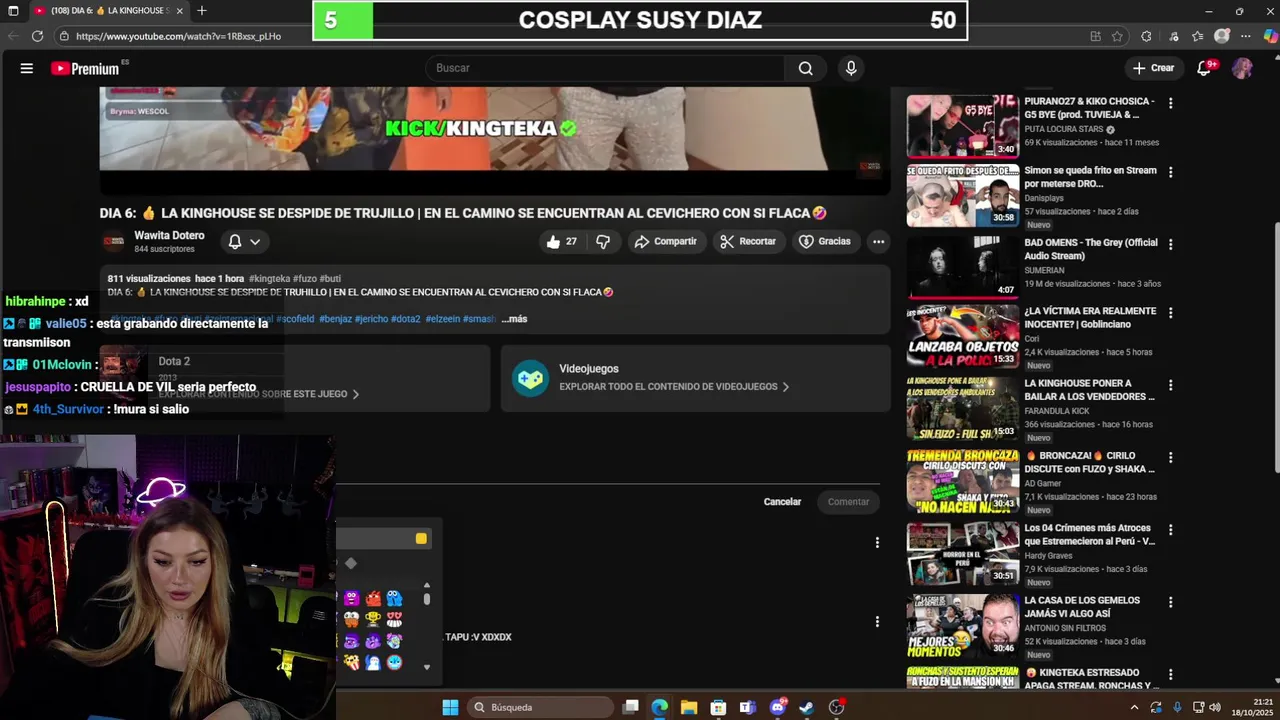Open a new browser tab
1280x720 pixels.
coord(201,11)
